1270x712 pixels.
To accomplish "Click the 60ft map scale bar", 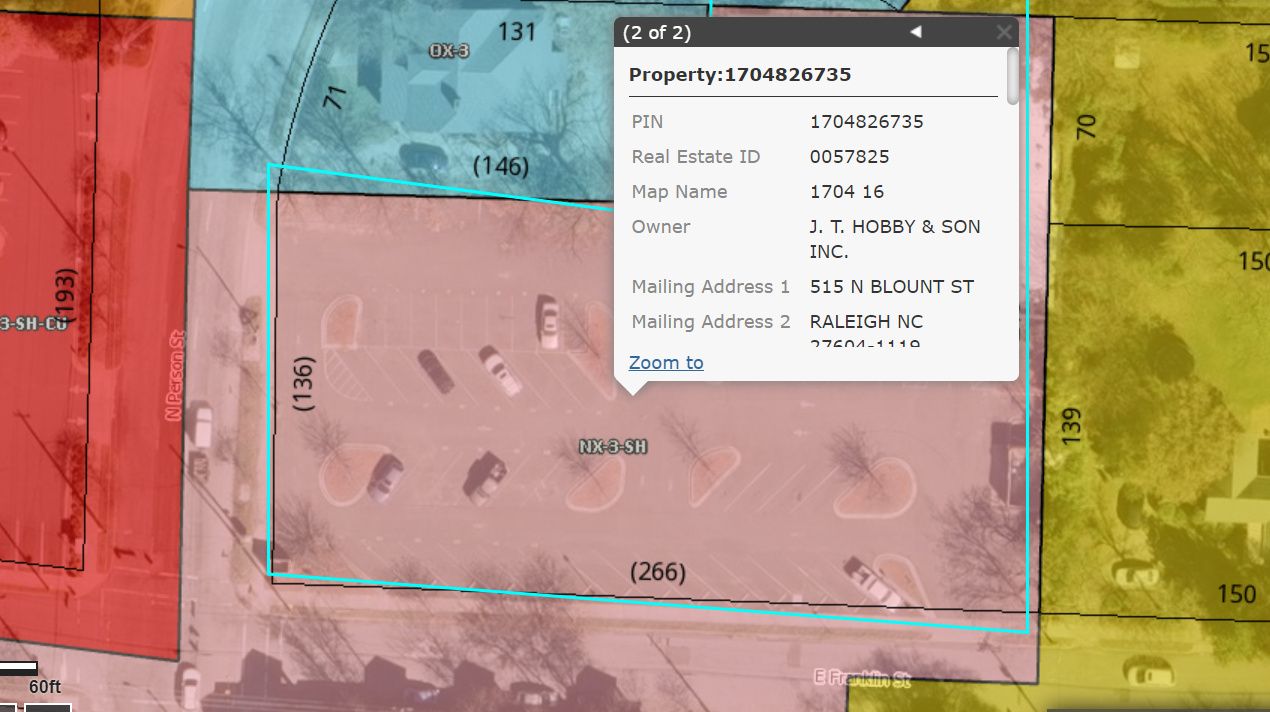I will [20, 668].
